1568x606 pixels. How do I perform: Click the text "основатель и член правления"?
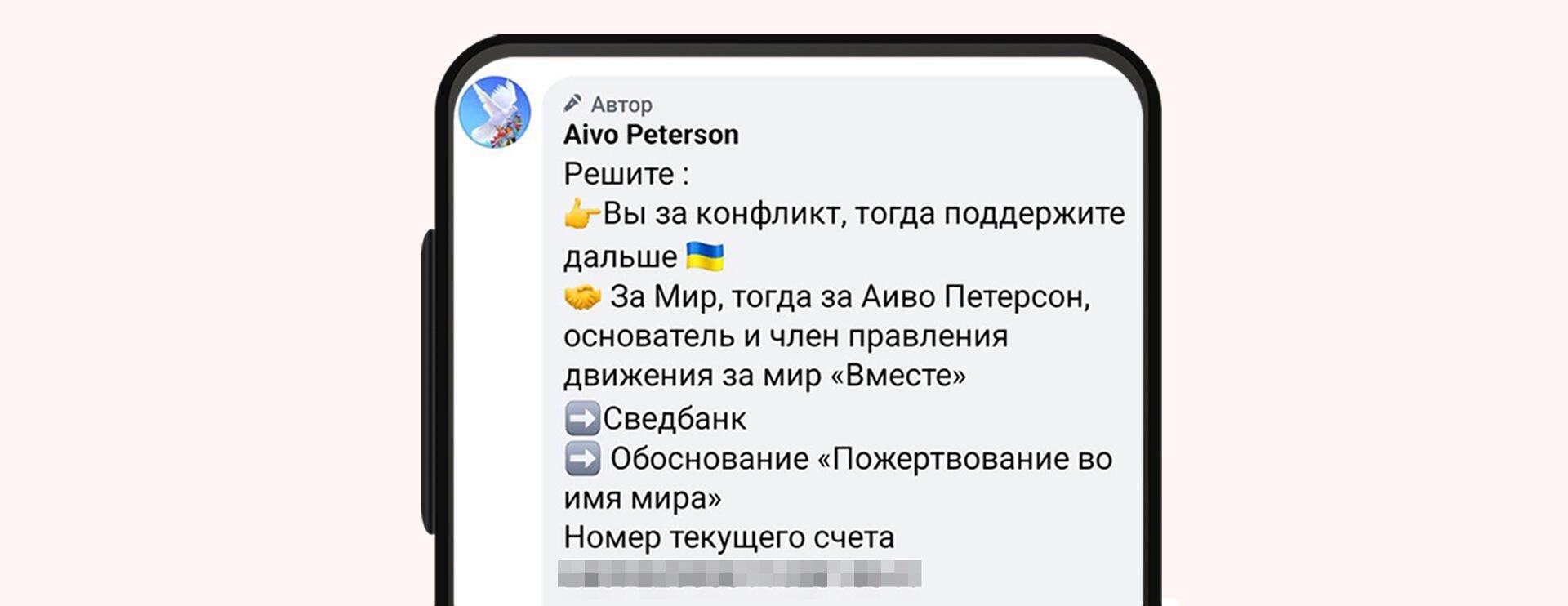(x=786, y=336)
